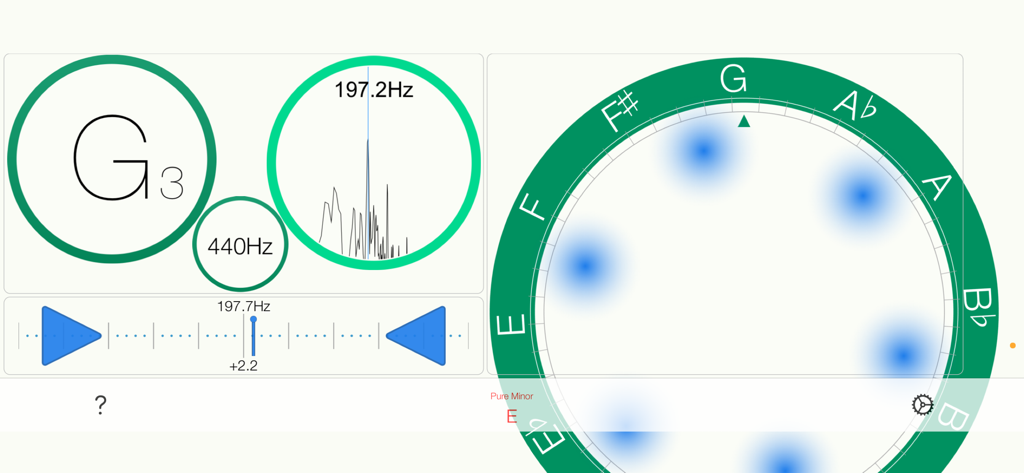Tap the G3 detected note circle
The image size is (1024, 473).
[x=112, y=160]
